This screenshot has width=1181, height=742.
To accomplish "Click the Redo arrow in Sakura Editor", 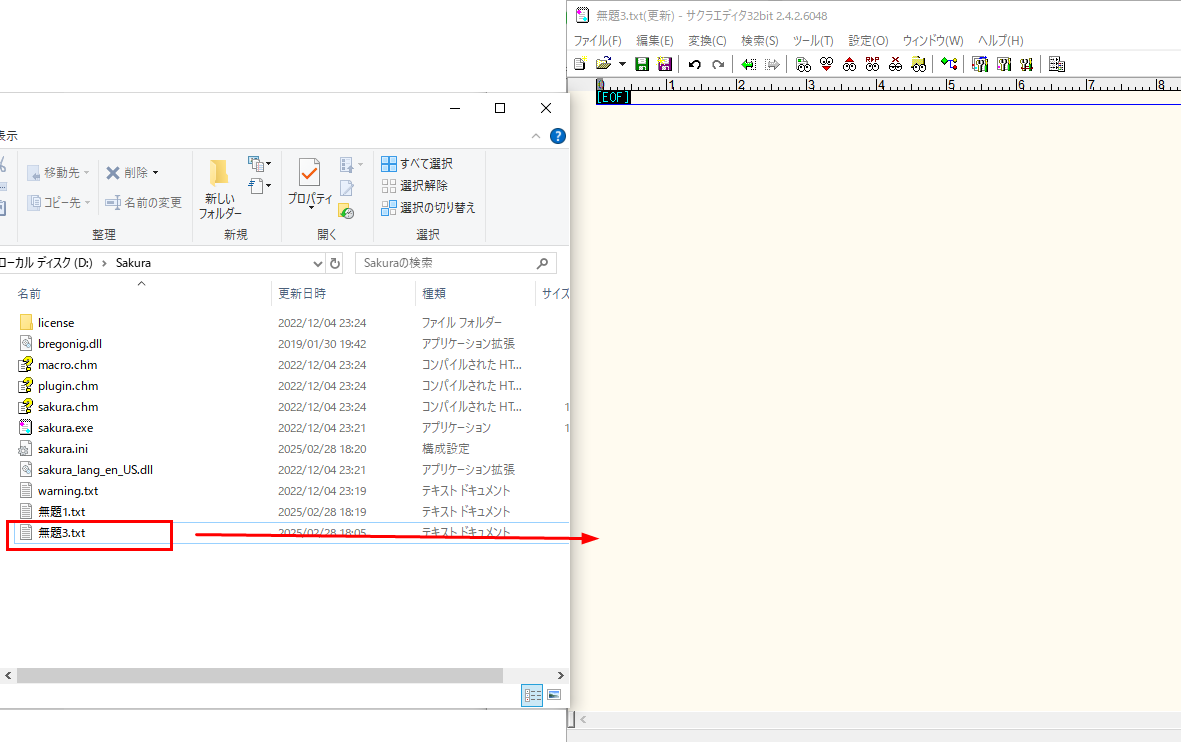I will click(x=718, y=64).
